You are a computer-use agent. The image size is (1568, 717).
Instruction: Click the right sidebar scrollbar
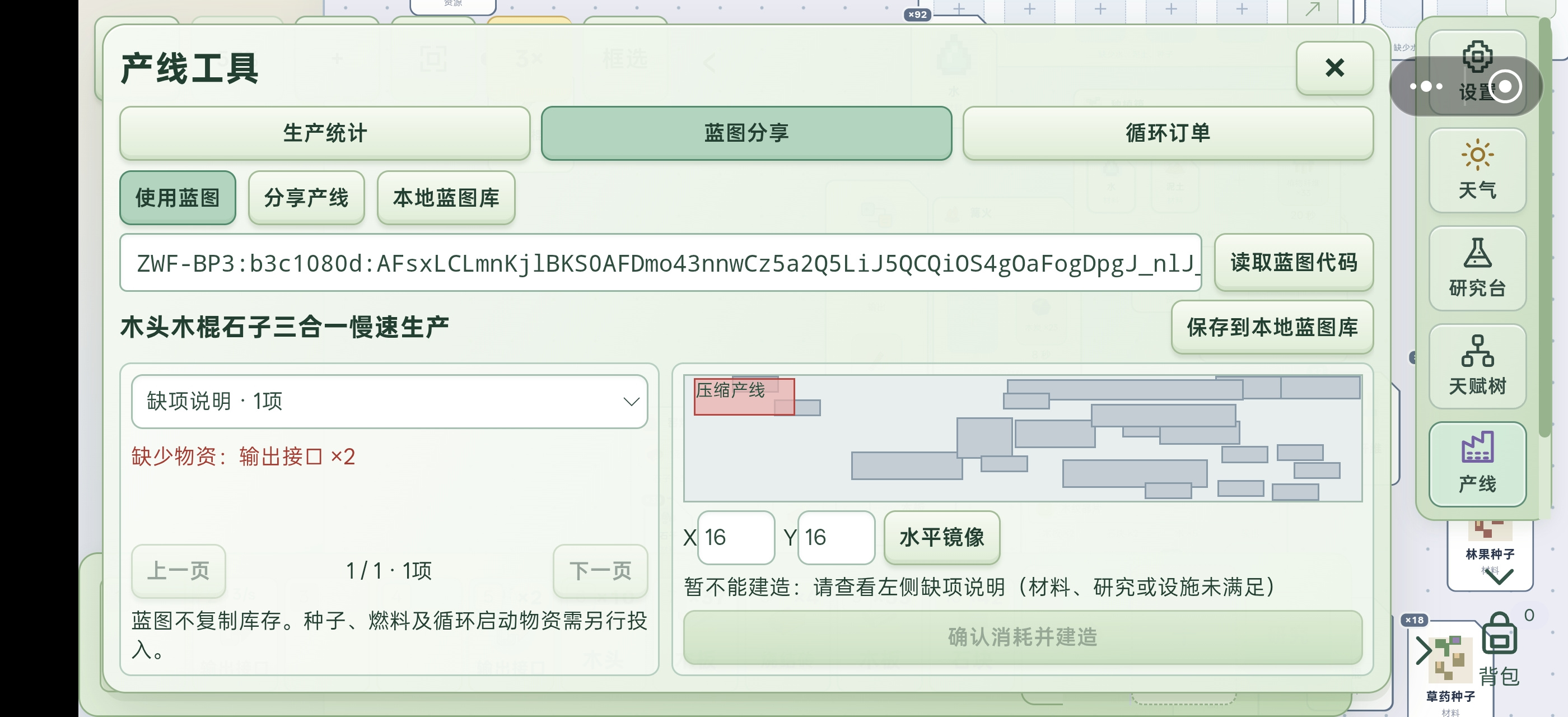click(1545, 227)
